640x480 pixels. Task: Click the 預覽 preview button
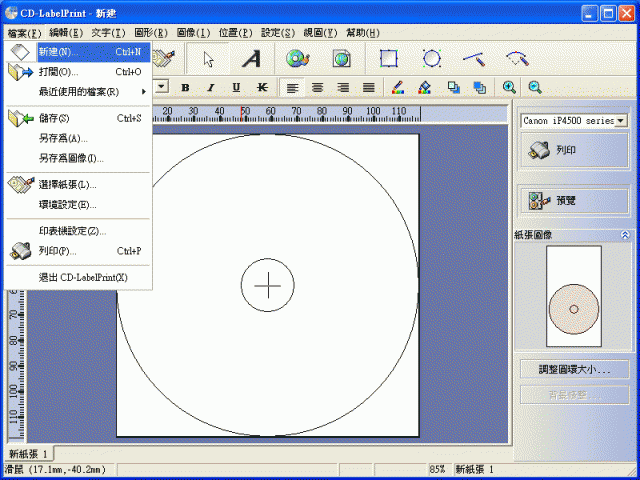point(574,199)
